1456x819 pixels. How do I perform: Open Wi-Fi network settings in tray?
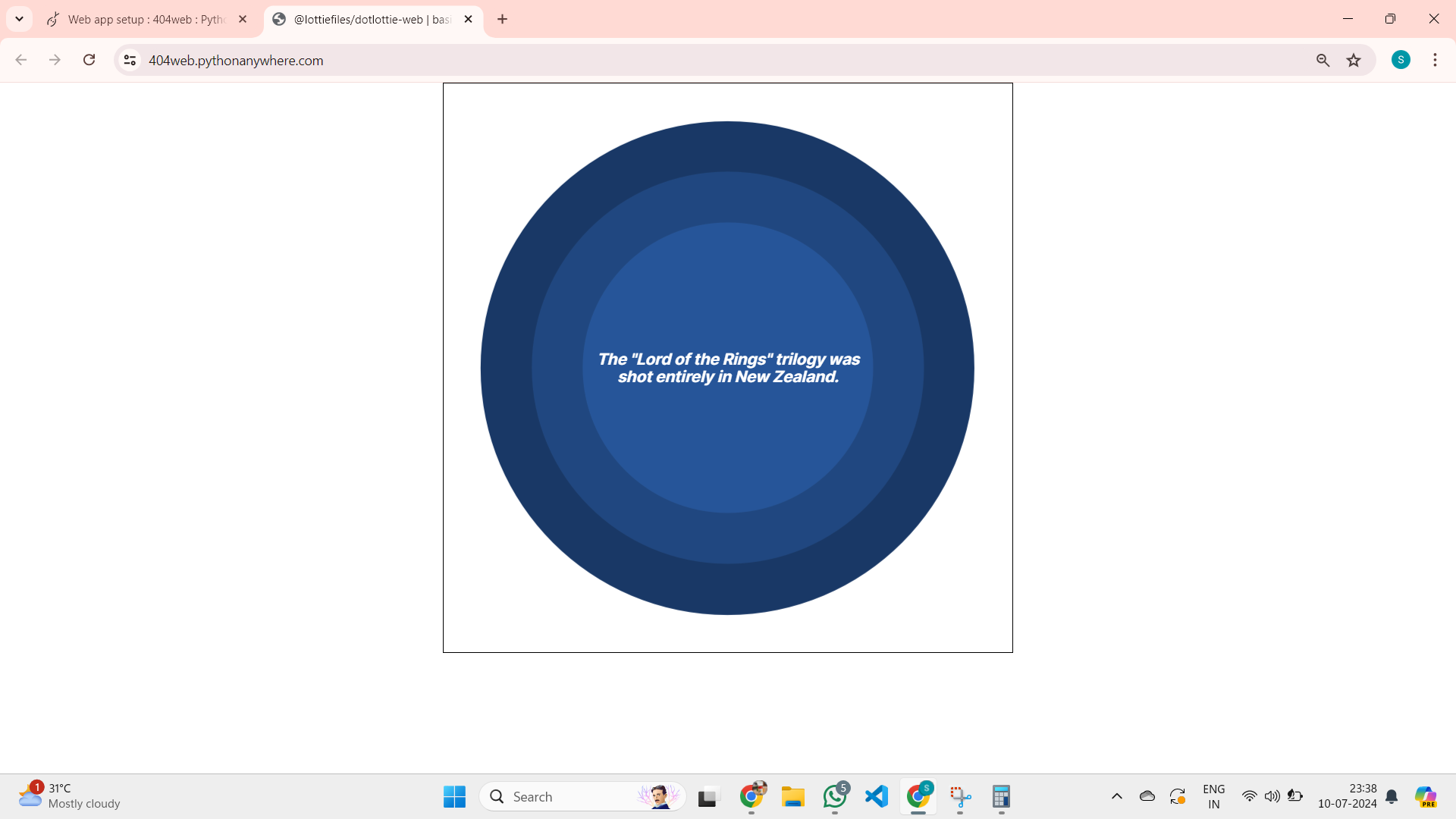tap(1250, 796)
